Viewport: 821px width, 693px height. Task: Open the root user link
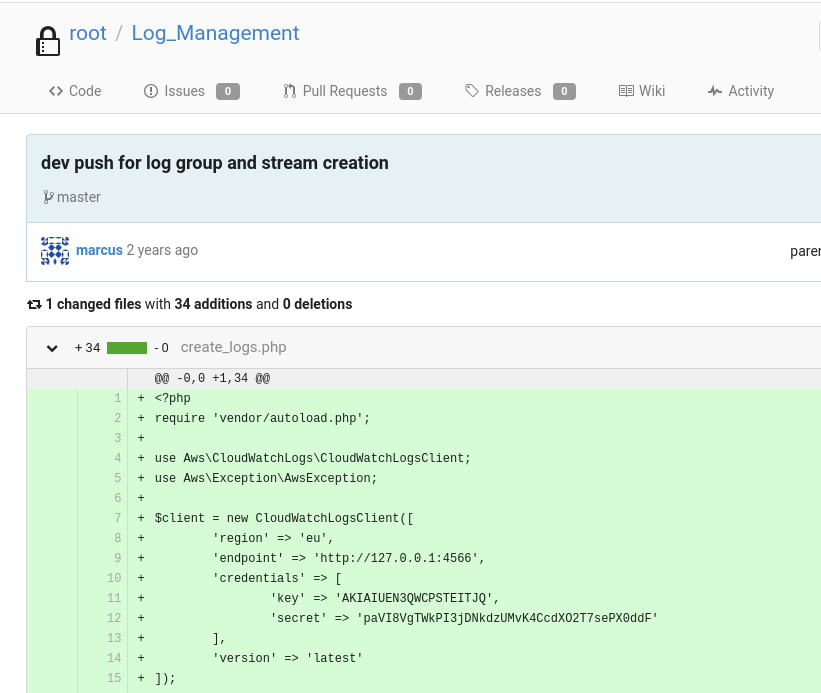click(88, 33)
